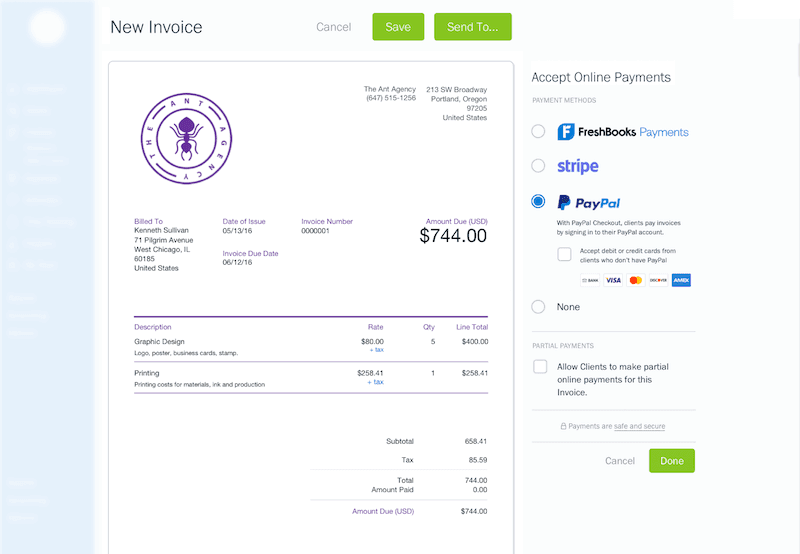Click the green Done button
800x554 pixels.
coord(671,461)
